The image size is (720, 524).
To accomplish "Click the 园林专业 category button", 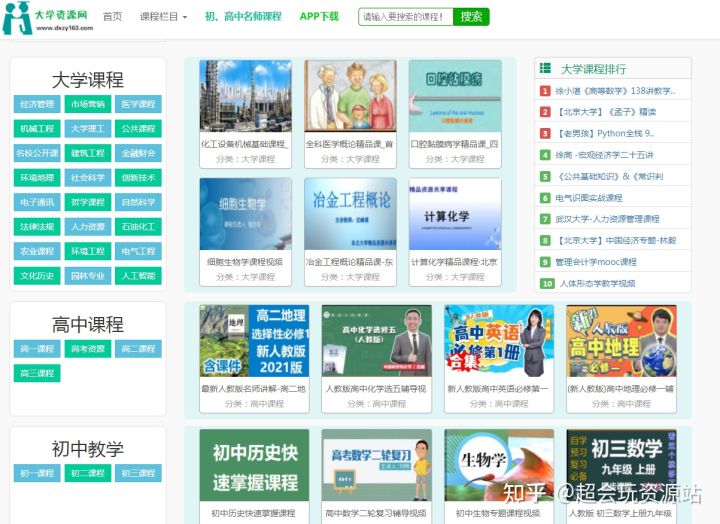I will (88, 276).
